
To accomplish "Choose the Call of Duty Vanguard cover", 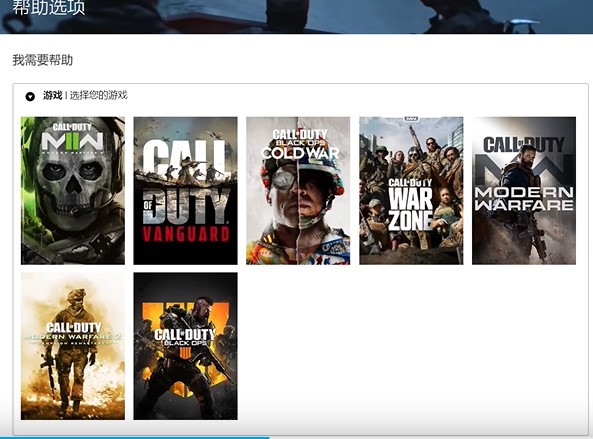I will [x=185, y=191].
